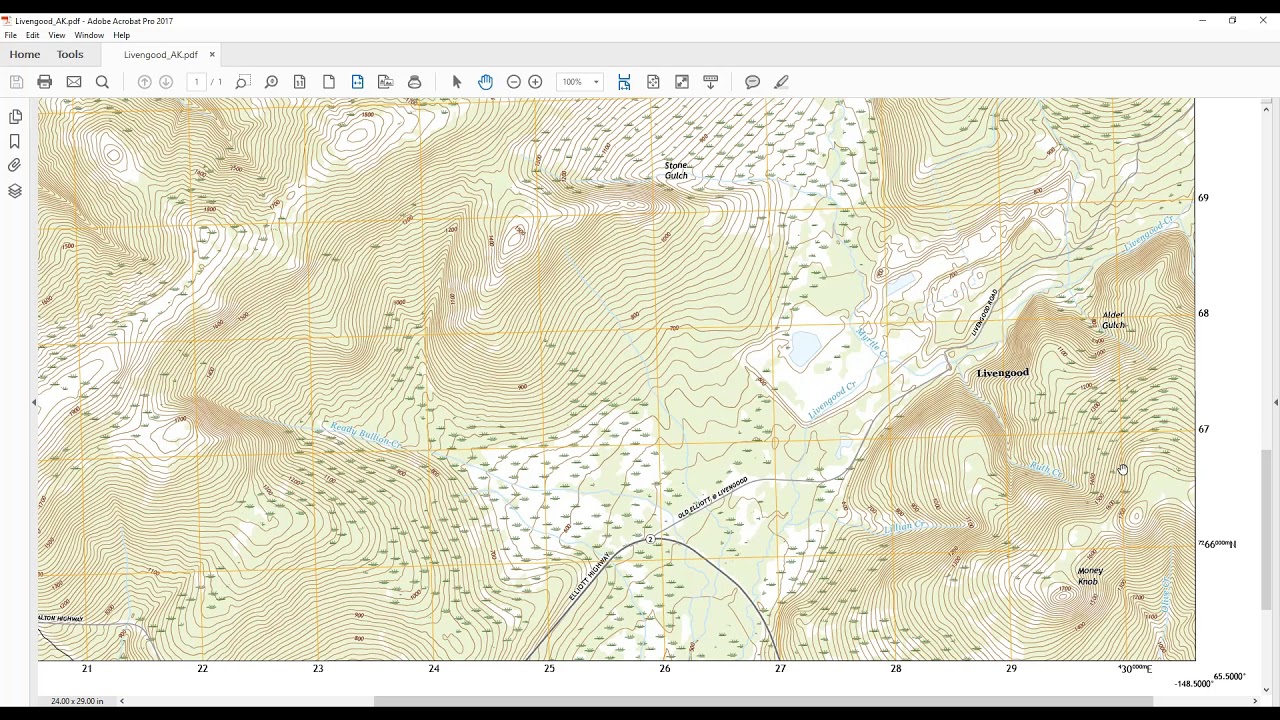Viewport: 1280px width, 720px height.
Task: Close the Livengood_AK.pdf document tab
Action: (x=212, y=55)
